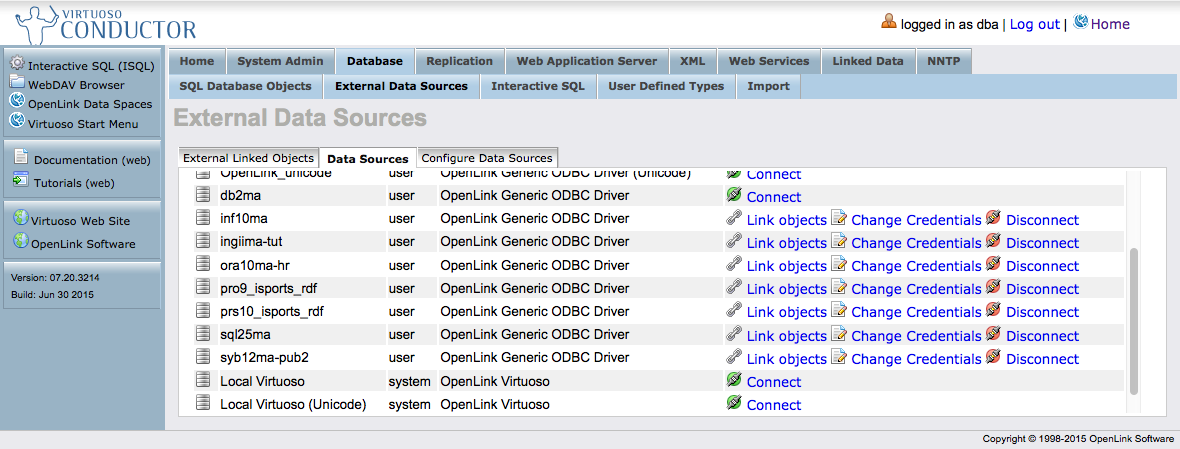This screenshot has width=1180, height=449.
Task: Switch to the Linked Data tab
Action: click(867, 61)
